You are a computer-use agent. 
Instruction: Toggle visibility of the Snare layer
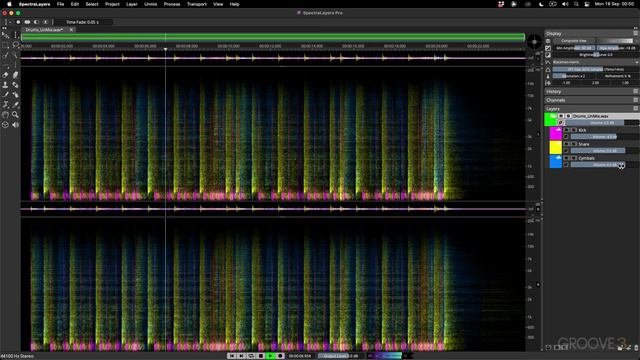567,144
